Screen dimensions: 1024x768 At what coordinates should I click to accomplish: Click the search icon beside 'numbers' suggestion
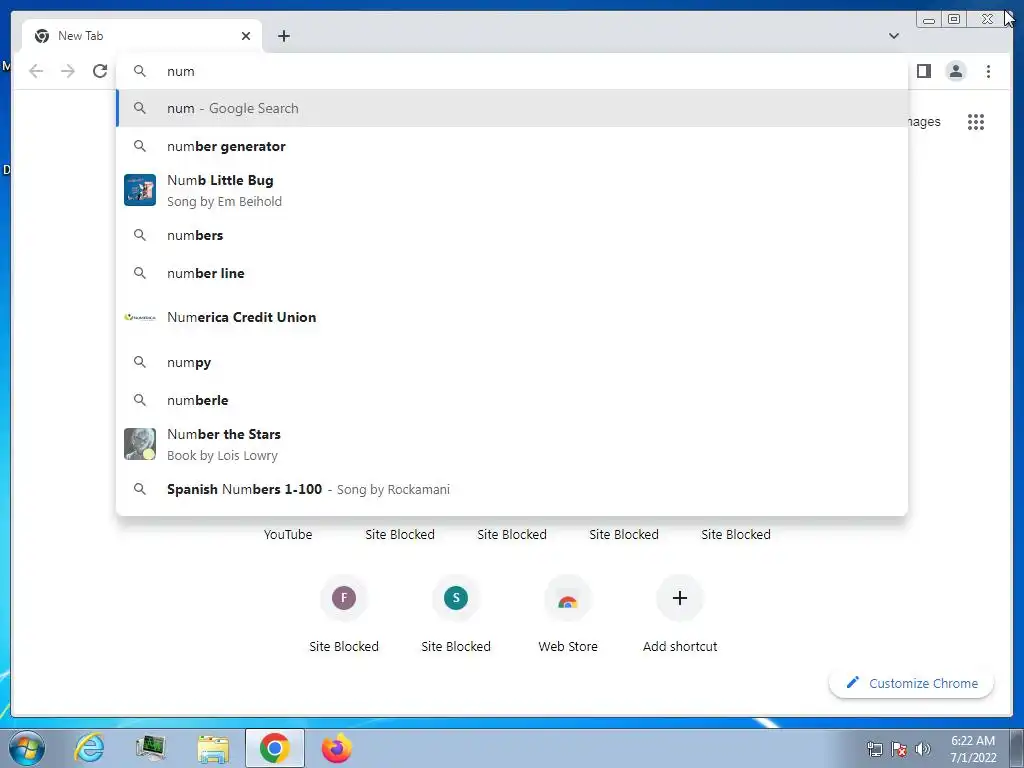(140, 235)
